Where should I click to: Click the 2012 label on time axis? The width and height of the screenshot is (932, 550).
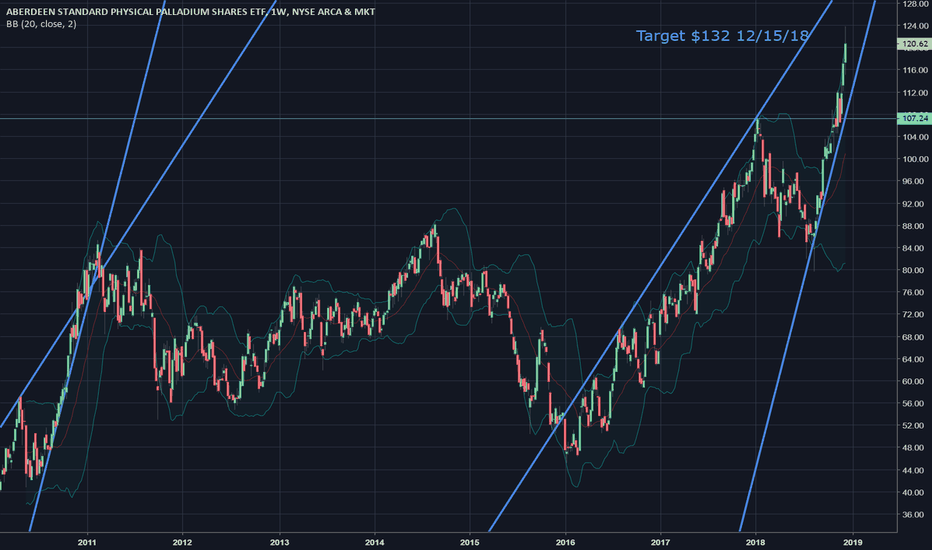coord(182,542)
